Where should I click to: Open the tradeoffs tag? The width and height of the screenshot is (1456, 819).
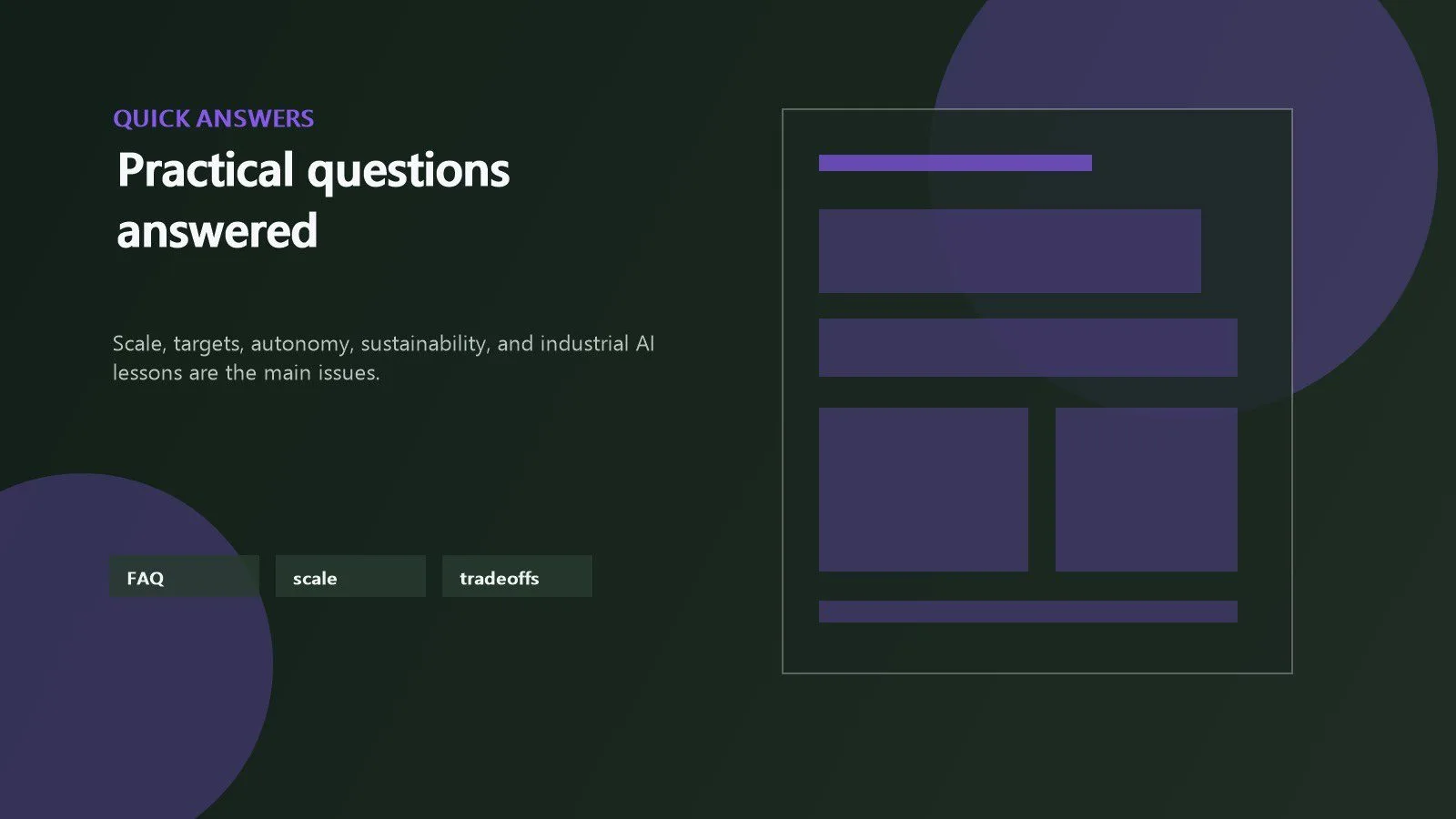click(x=517, y=576)
